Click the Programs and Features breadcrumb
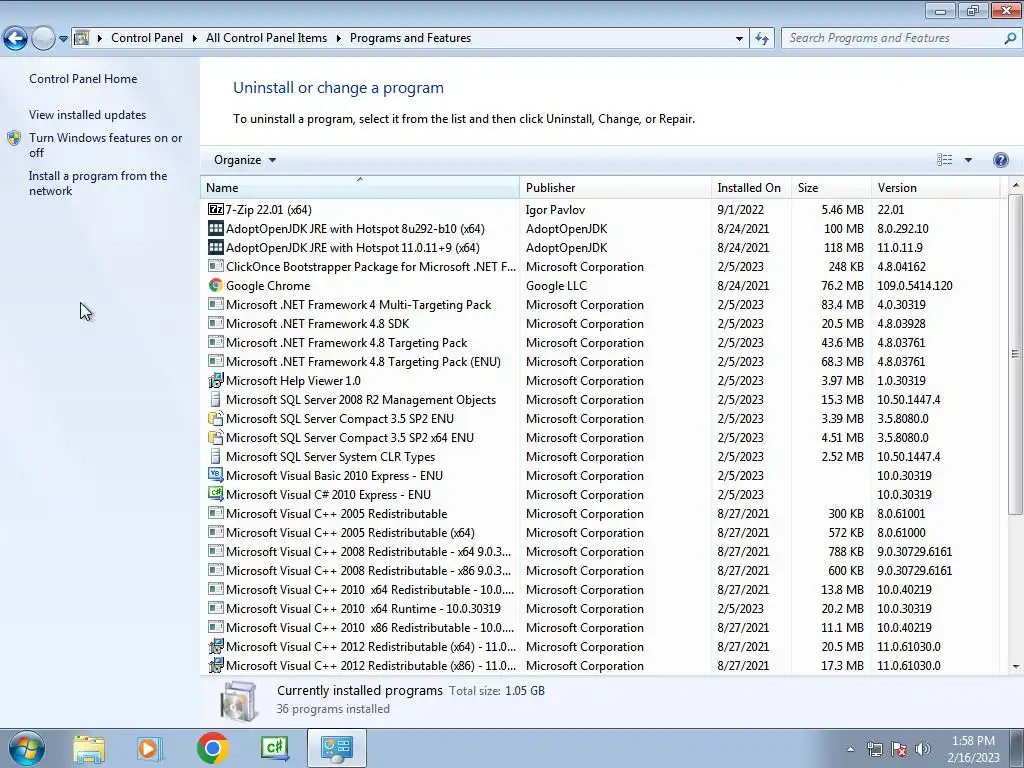Image resolution: width=1024 pixels, height=768 pixels. click(x=410, y=38)
